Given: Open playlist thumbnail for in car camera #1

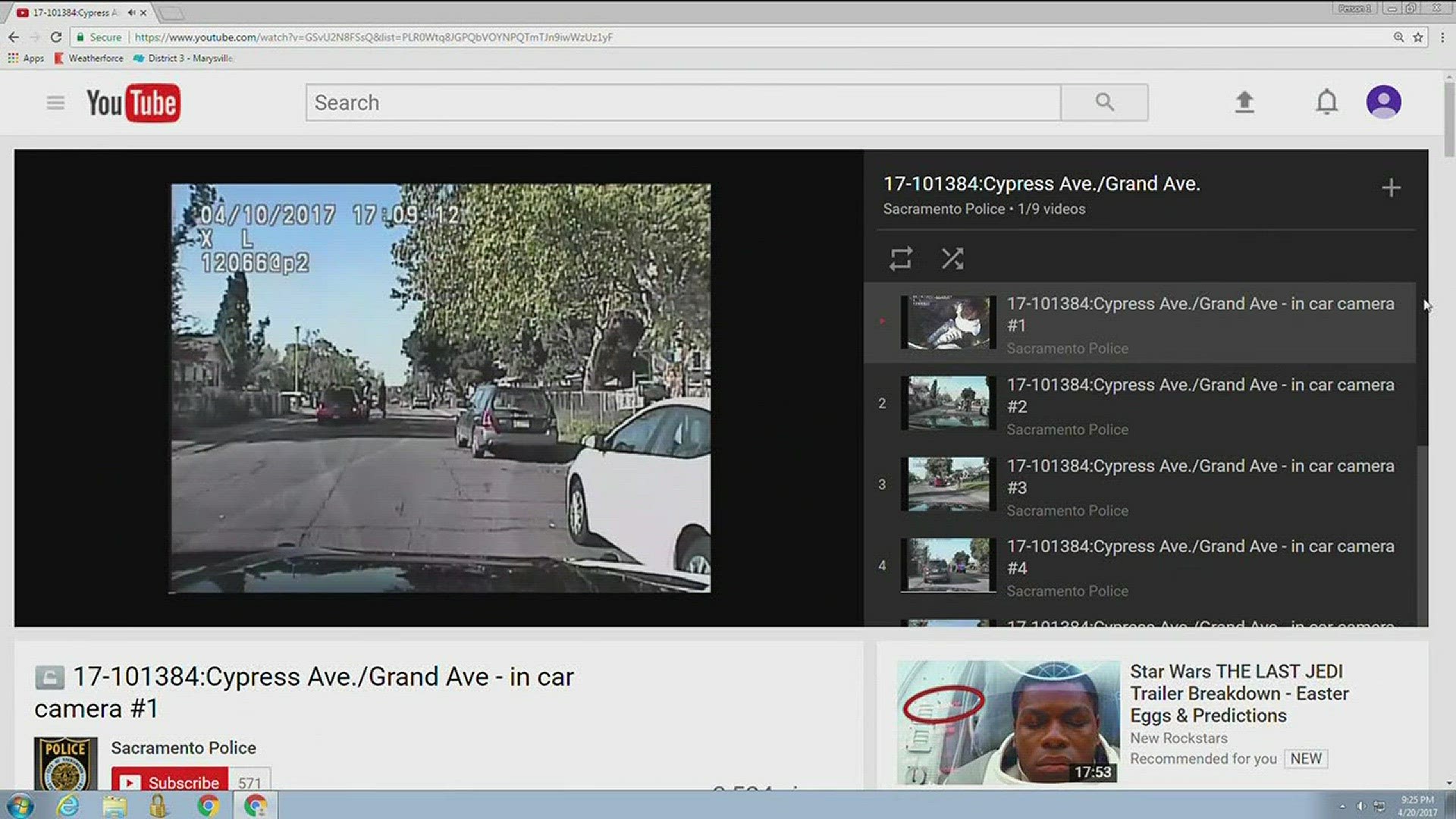Looking at the screenshot, I should [948, 322].
